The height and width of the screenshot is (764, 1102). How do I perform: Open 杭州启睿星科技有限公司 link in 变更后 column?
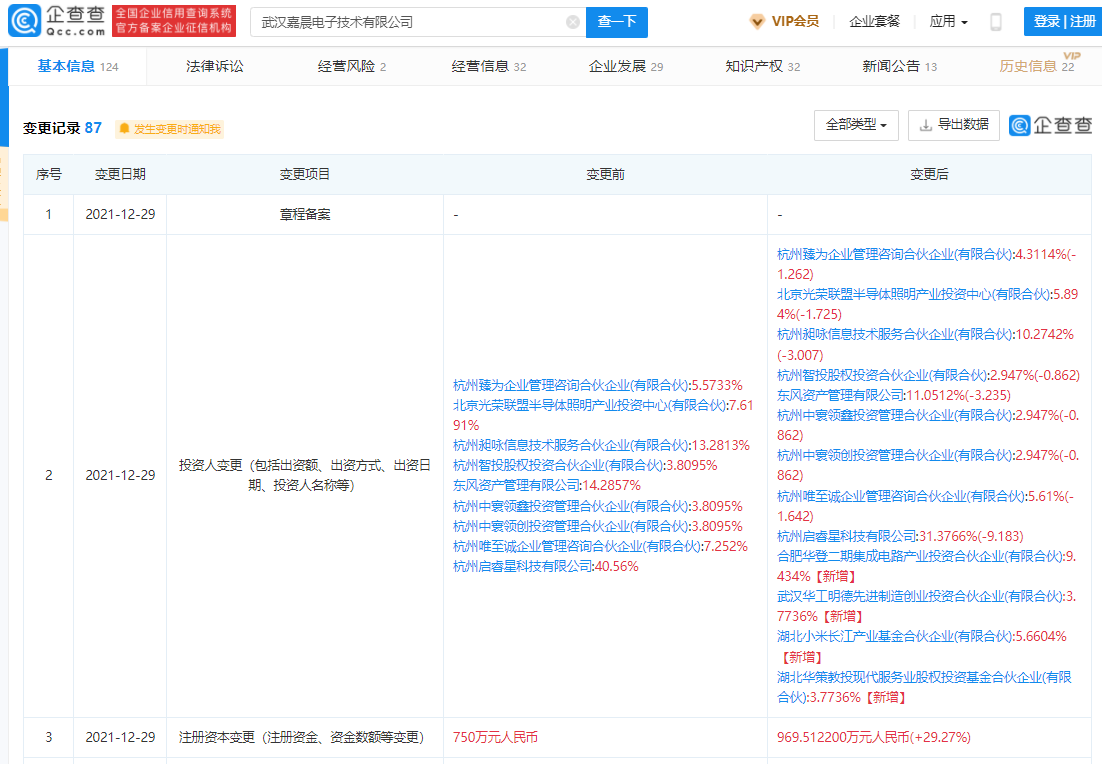tap(847, 536)
